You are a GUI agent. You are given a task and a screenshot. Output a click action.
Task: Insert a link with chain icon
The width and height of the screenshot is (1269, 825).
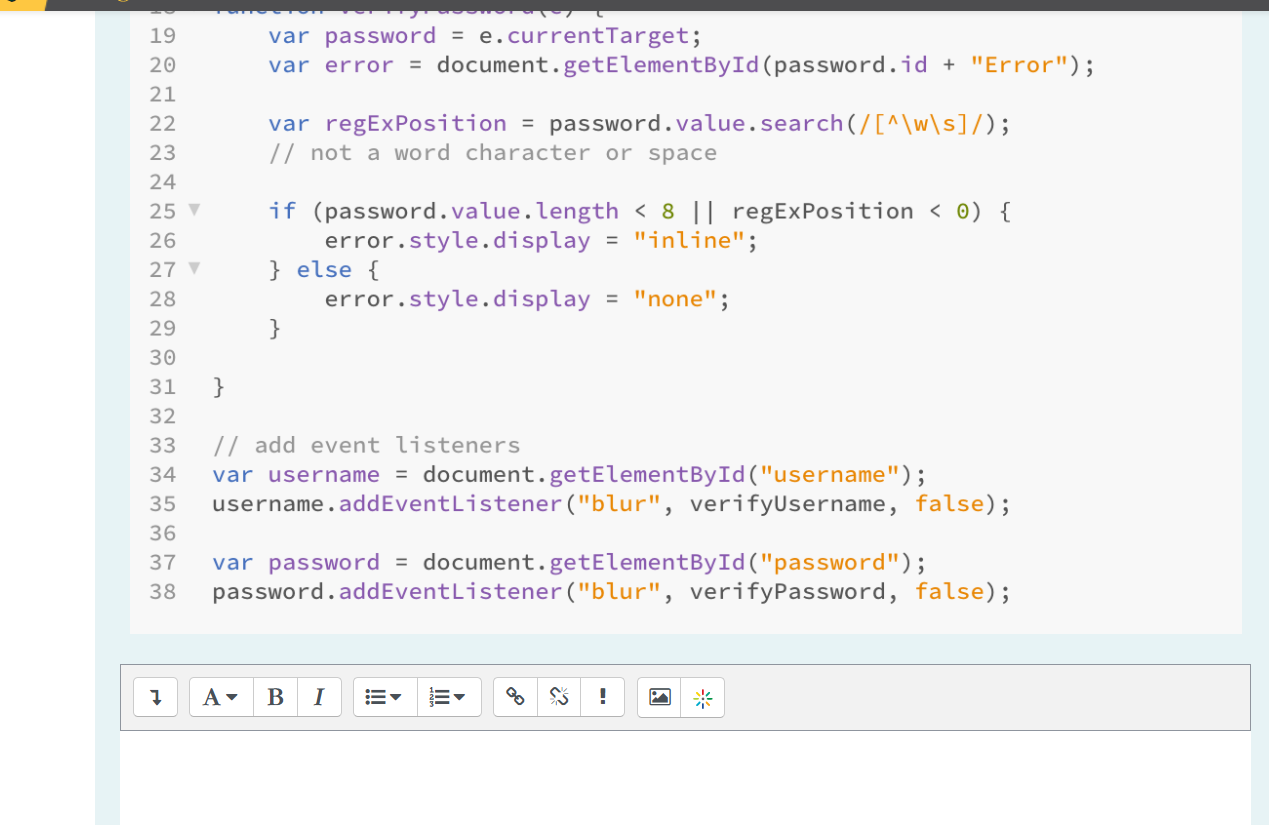(515, 697)
